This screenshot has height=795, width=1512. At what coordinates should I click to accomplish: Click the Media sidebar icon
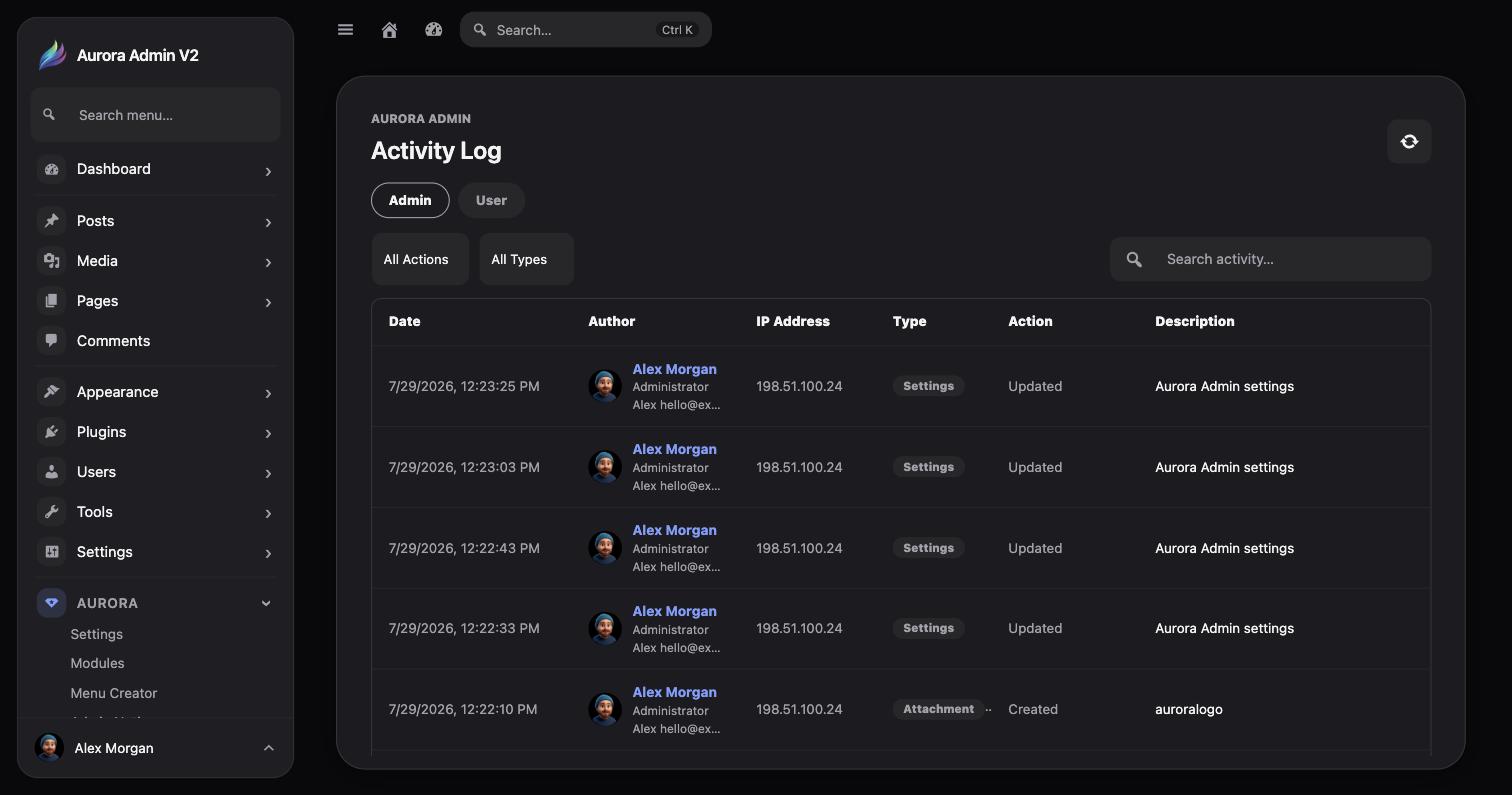[x=52, y=261]
